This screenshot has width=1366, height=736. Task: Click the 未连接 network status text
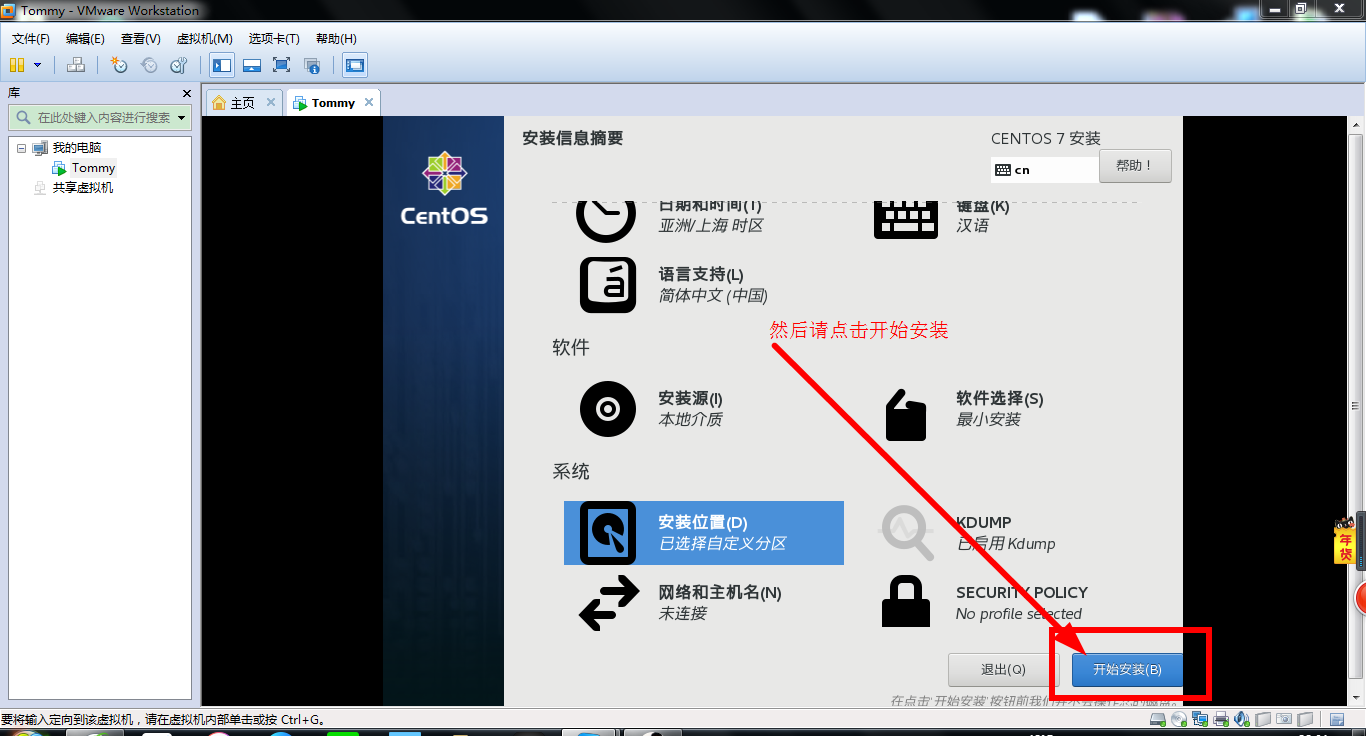682,614
